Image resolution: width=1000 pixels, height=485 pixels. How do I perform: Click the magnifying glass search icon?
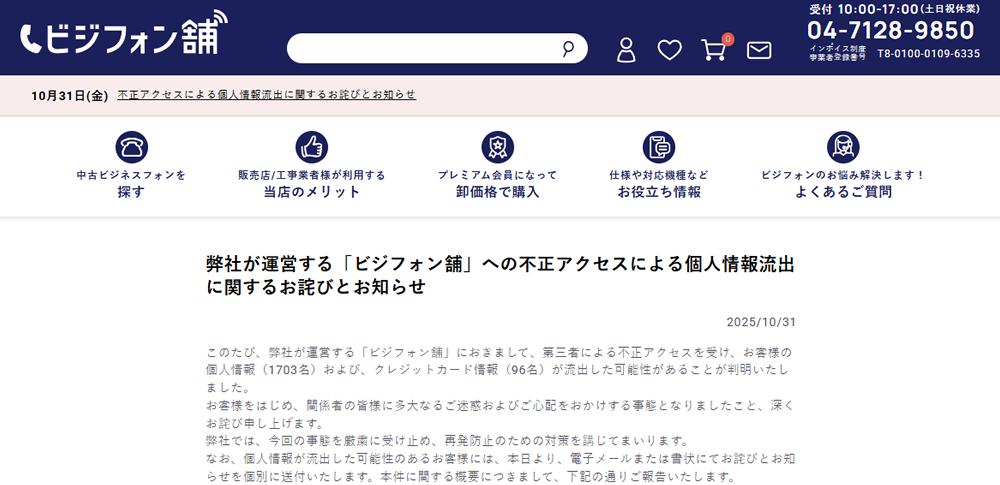point(569,49)
